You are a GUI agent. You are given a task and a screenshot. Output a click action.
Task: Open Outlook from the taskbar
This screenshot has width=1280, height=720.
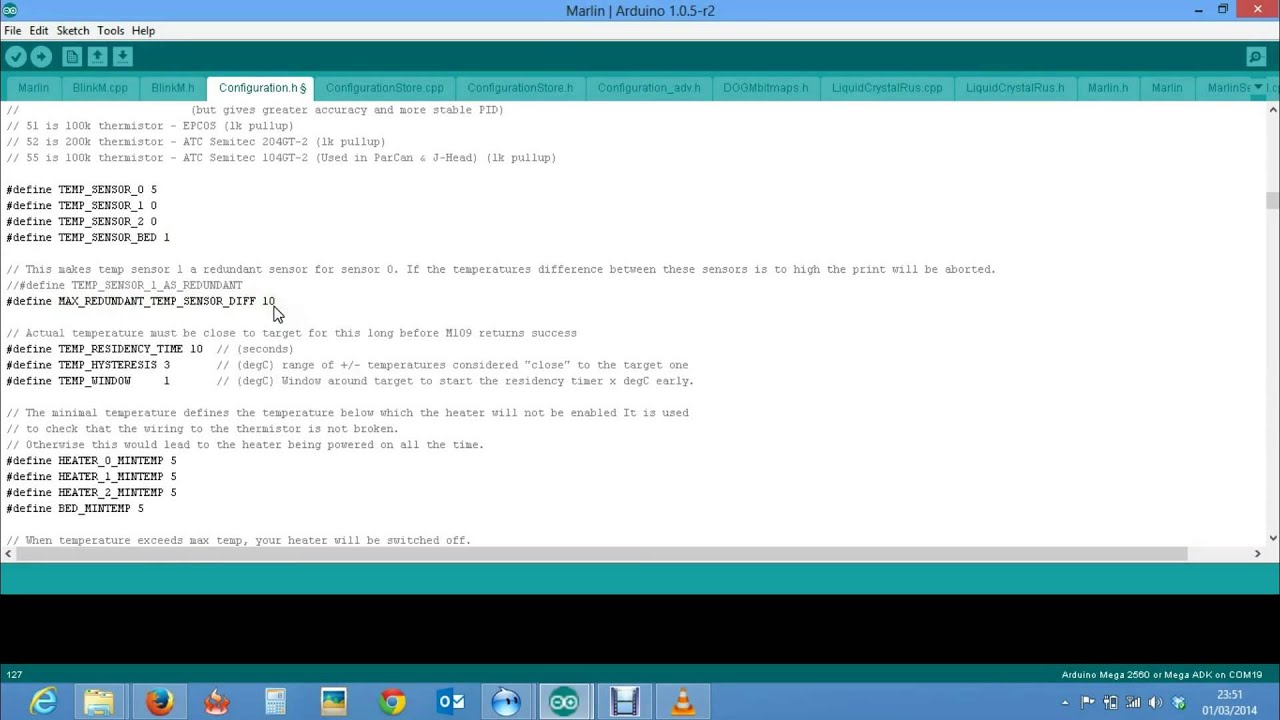[x=450, y=702]
